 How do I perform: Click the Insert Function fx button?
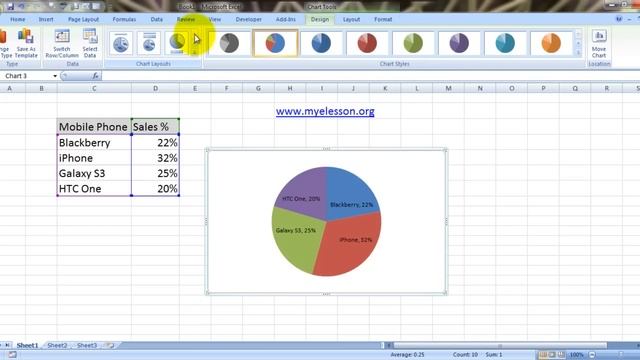[x=95, y=76]
